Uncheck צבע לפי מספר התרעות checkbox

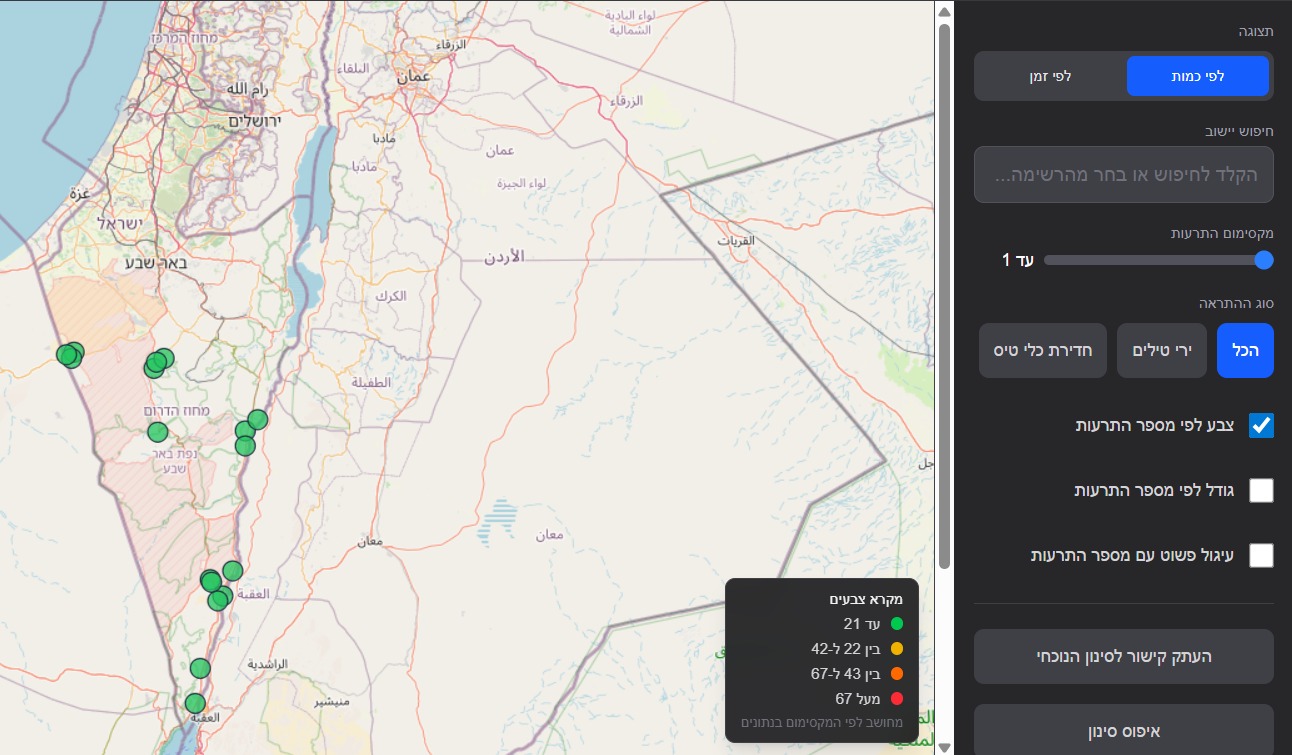click(1261, 425)
